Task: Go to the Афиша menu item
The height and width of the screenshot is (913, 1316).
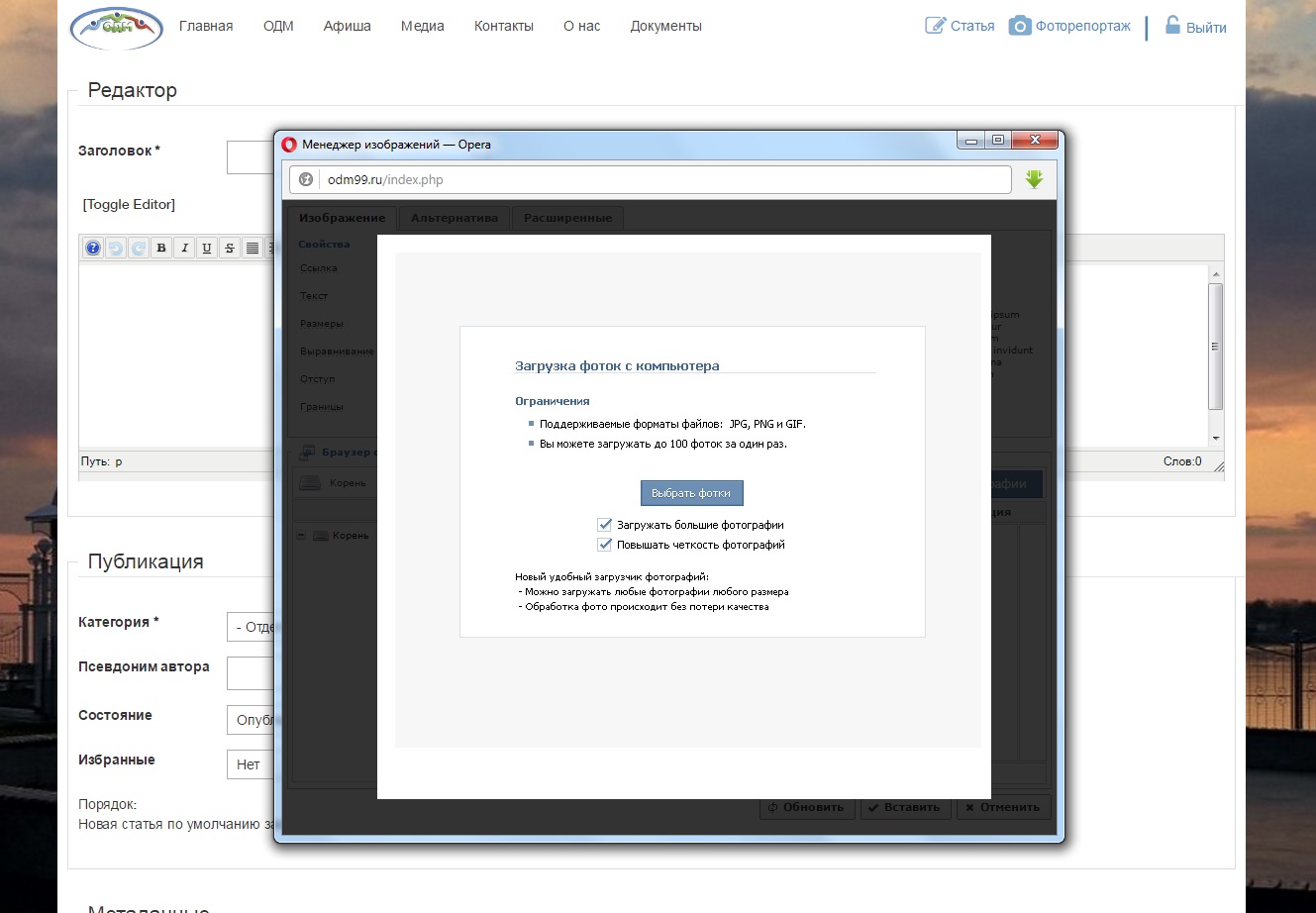Action: coord(348,26)
